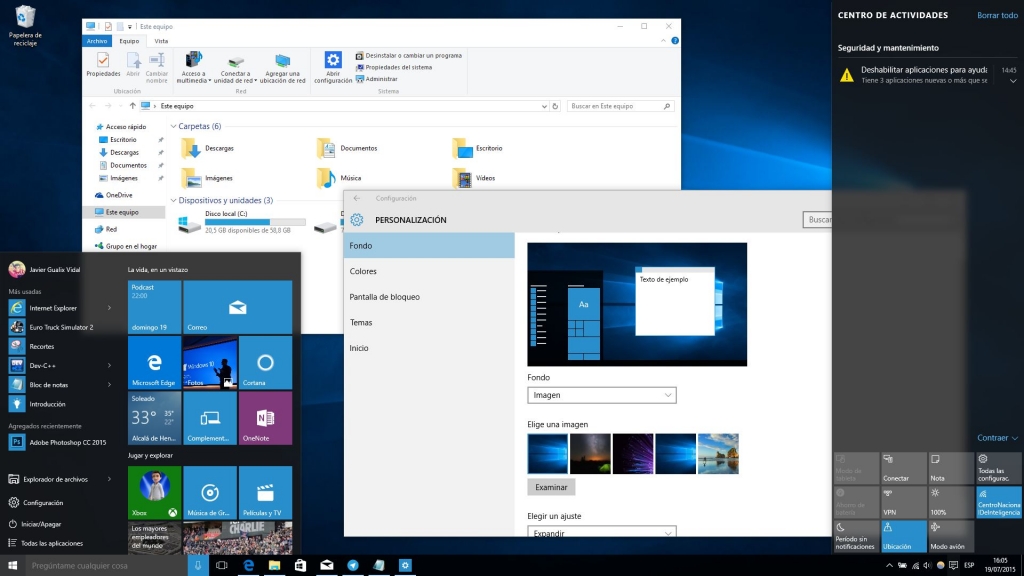The width and height of the screenshot is (1024, 576).
Task: Click the Cortana microphone icon
Action: coord(197,566)
